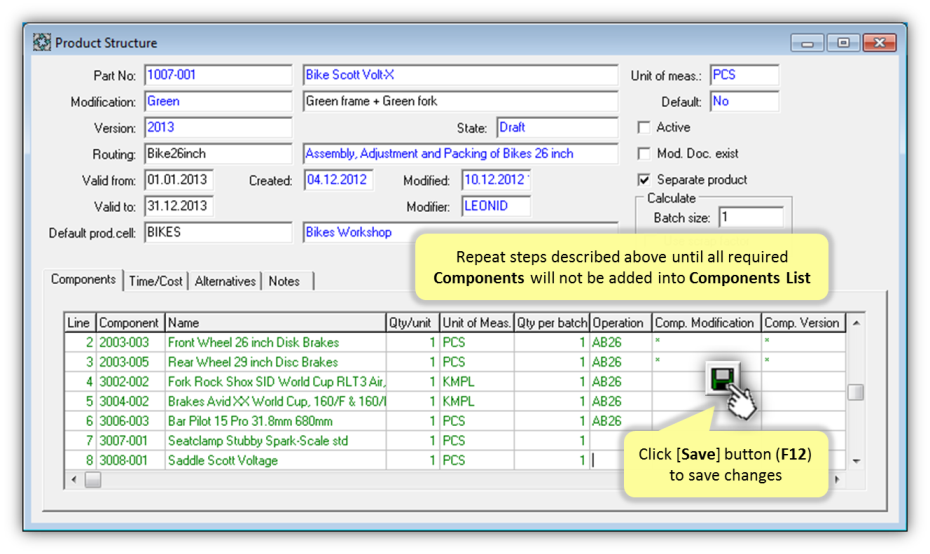Minimize the Product Structure window
Viewport: 930px width, 554px height.
(807, 43)
